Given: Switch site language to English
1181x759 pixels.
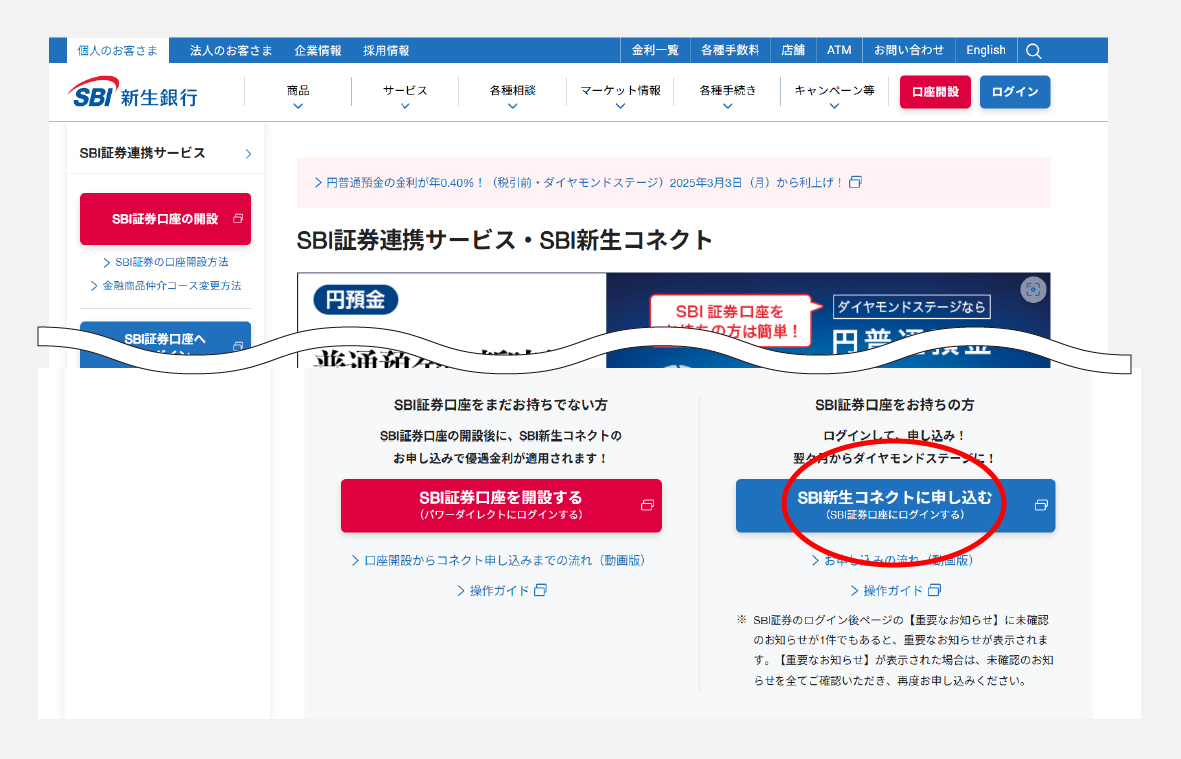Looking at the screenshot, I should (986, 50).
